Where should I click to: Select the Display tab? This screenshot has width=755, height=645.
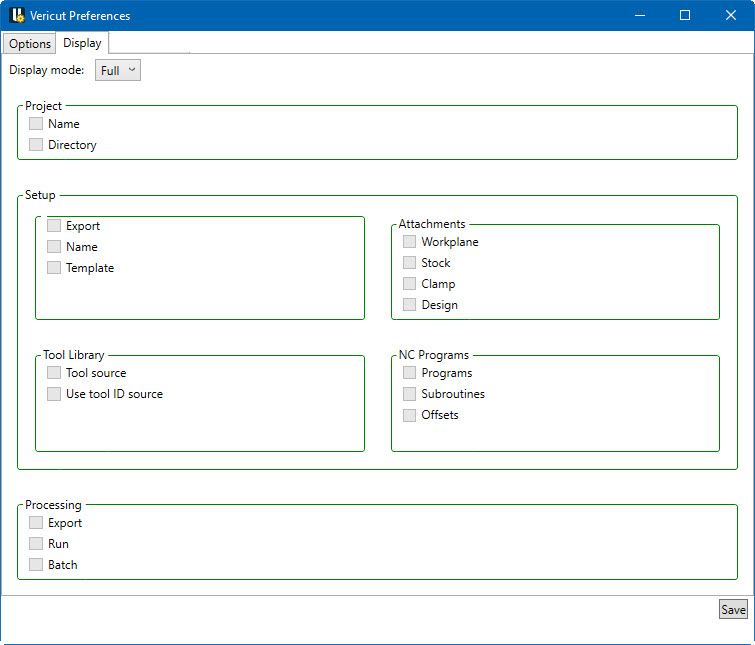[x=82, y=43]
